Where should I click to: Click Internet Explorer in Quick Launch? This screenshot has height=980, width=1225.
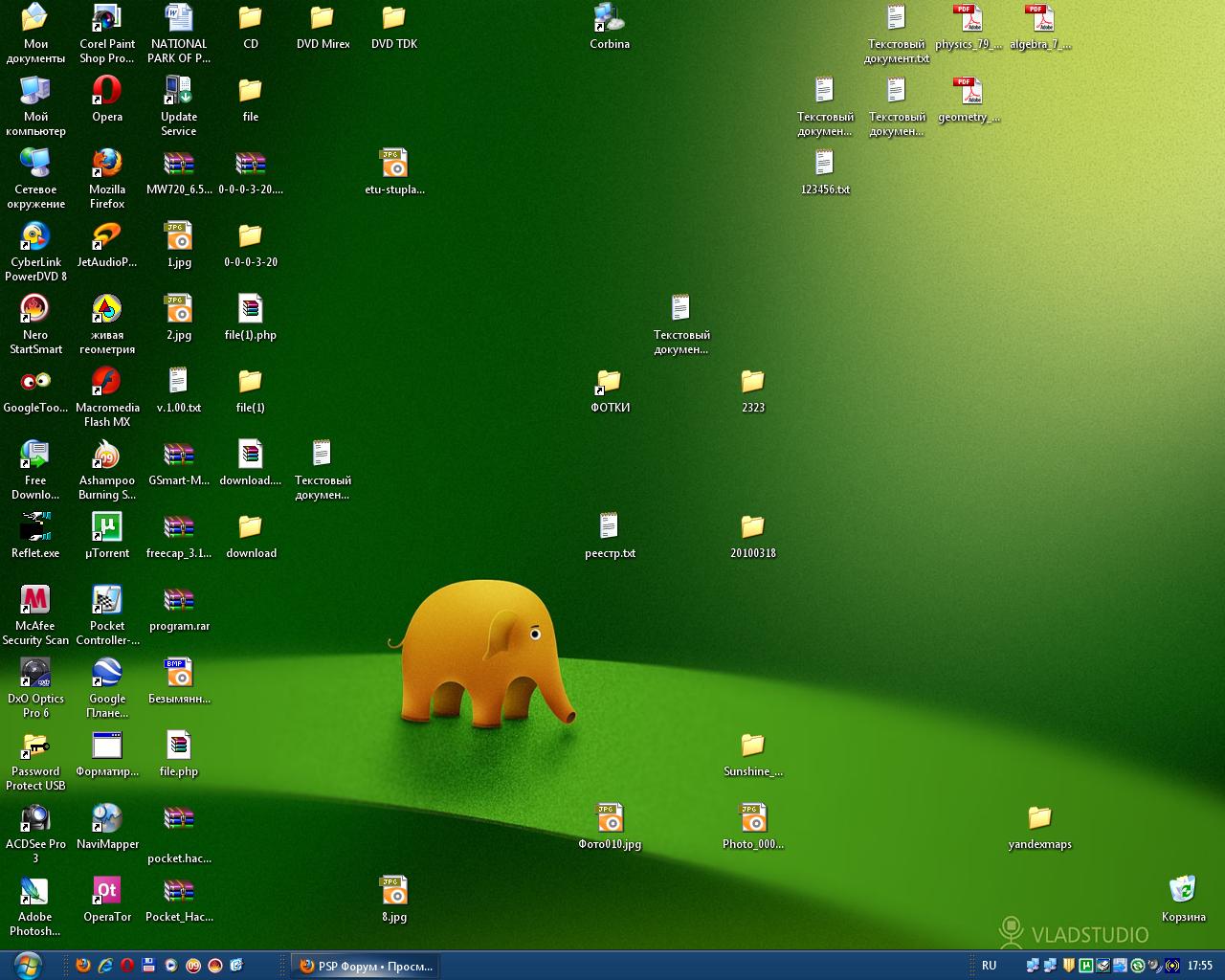(105, 966)
